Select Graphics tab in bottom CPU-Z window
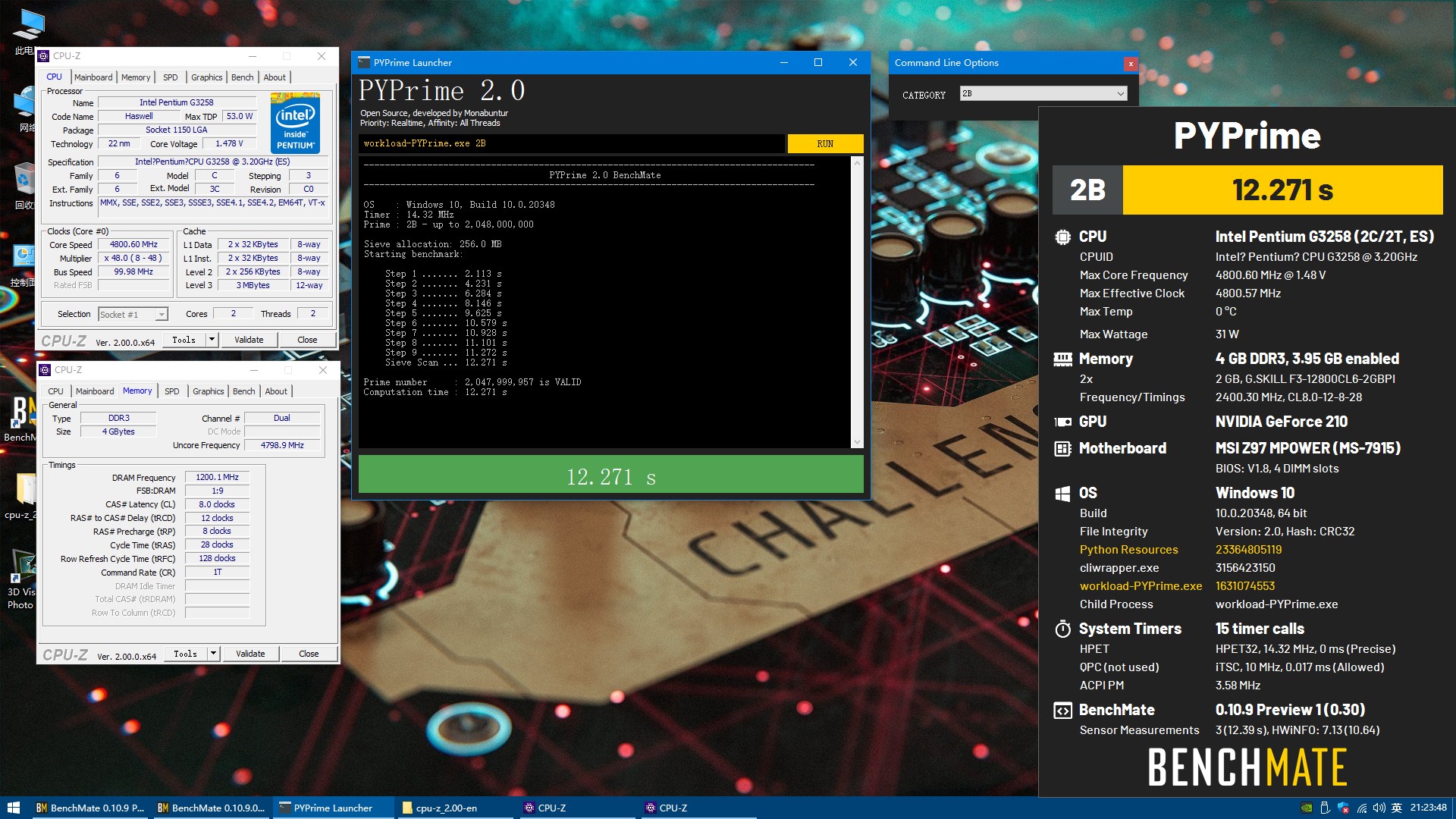 coord(209,391)
